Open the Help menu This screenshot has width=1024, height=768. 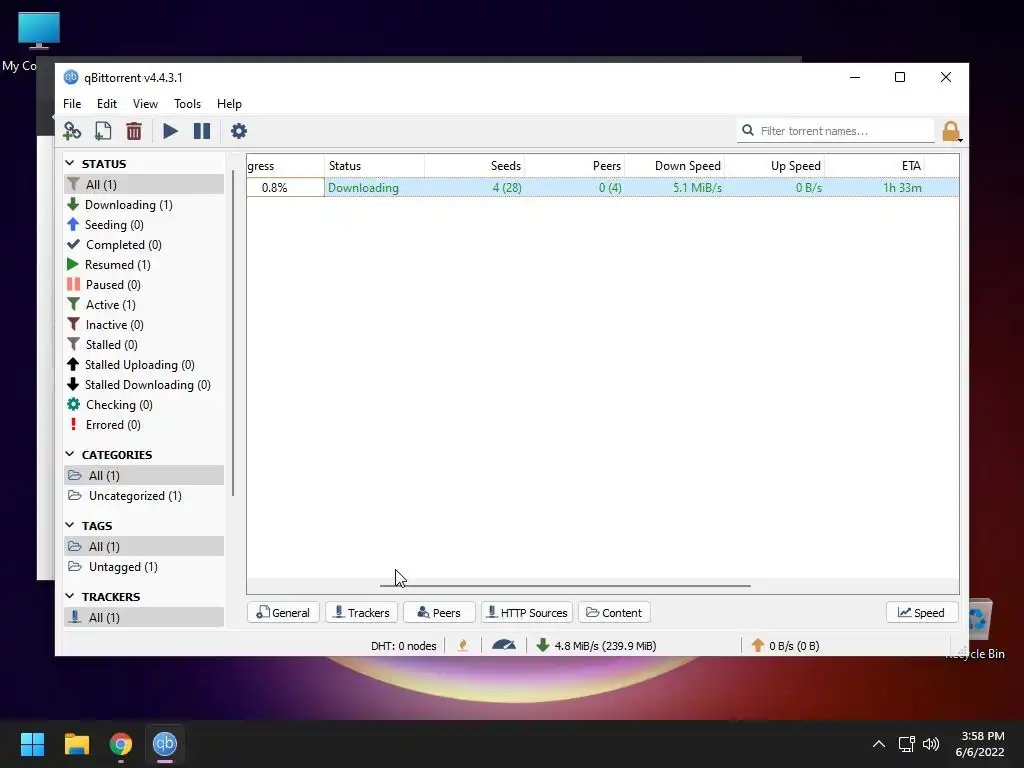[229, 104]
